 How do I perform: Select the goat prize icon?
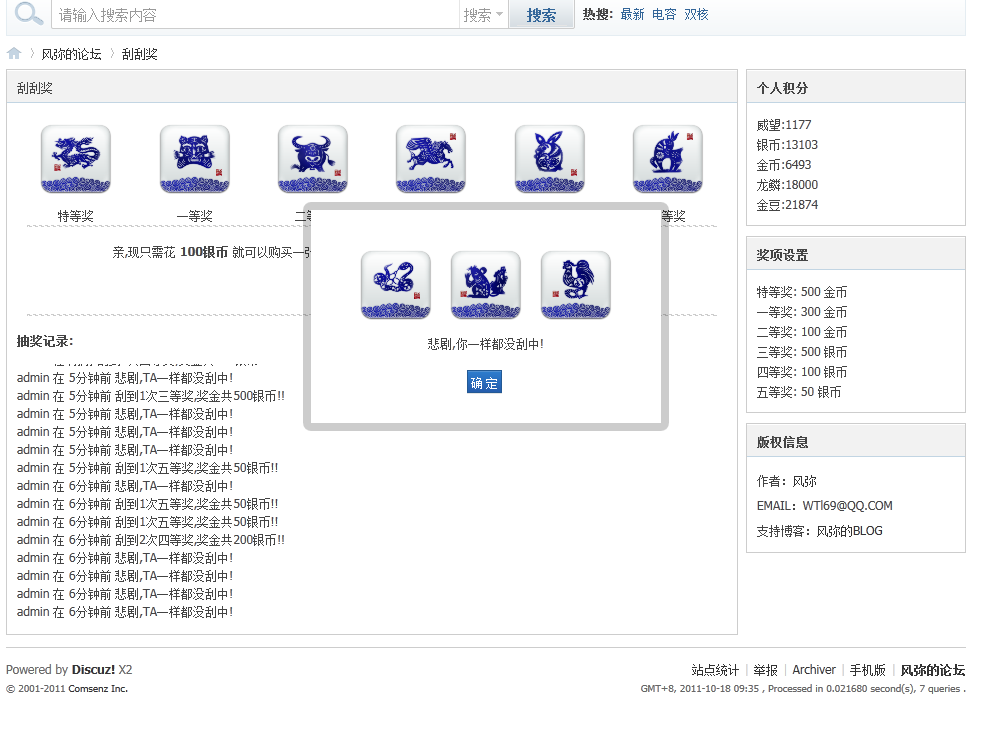click(x=668, y=159)
